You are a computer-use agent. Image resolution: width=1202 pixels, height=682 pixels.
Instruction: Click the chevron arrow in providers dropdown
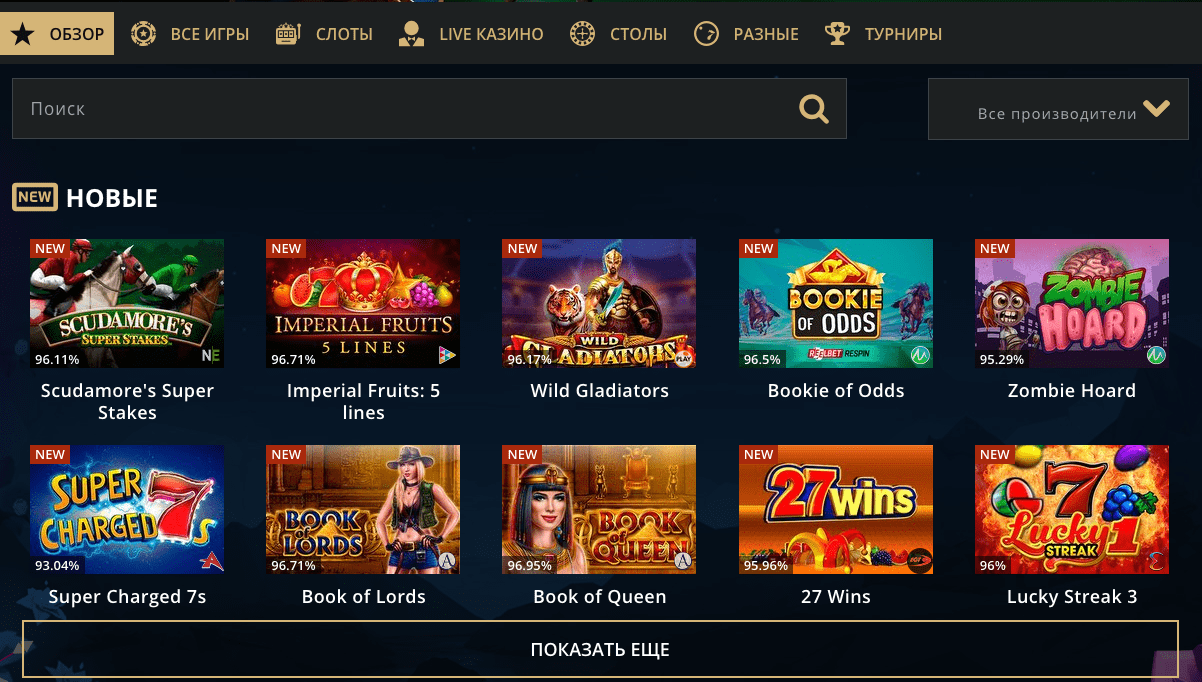[1157, 109]
